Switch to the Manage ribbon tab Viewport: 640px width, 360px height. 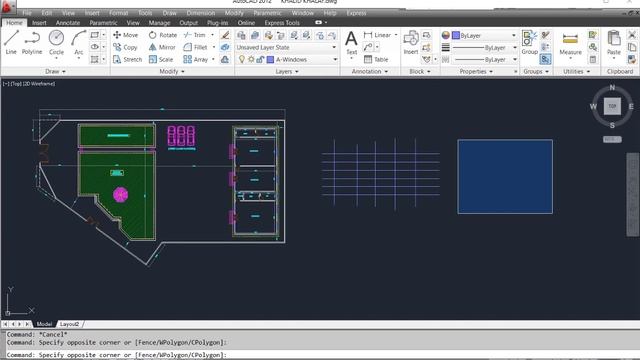[159, 23]
